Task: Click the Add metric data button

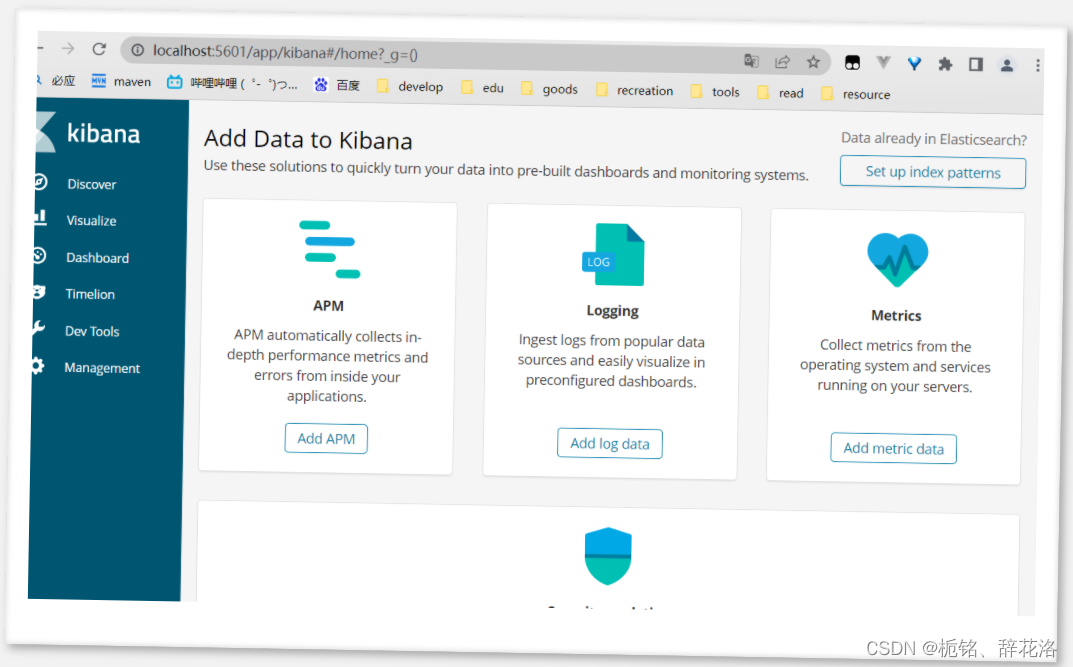Action: click(893, 448)
